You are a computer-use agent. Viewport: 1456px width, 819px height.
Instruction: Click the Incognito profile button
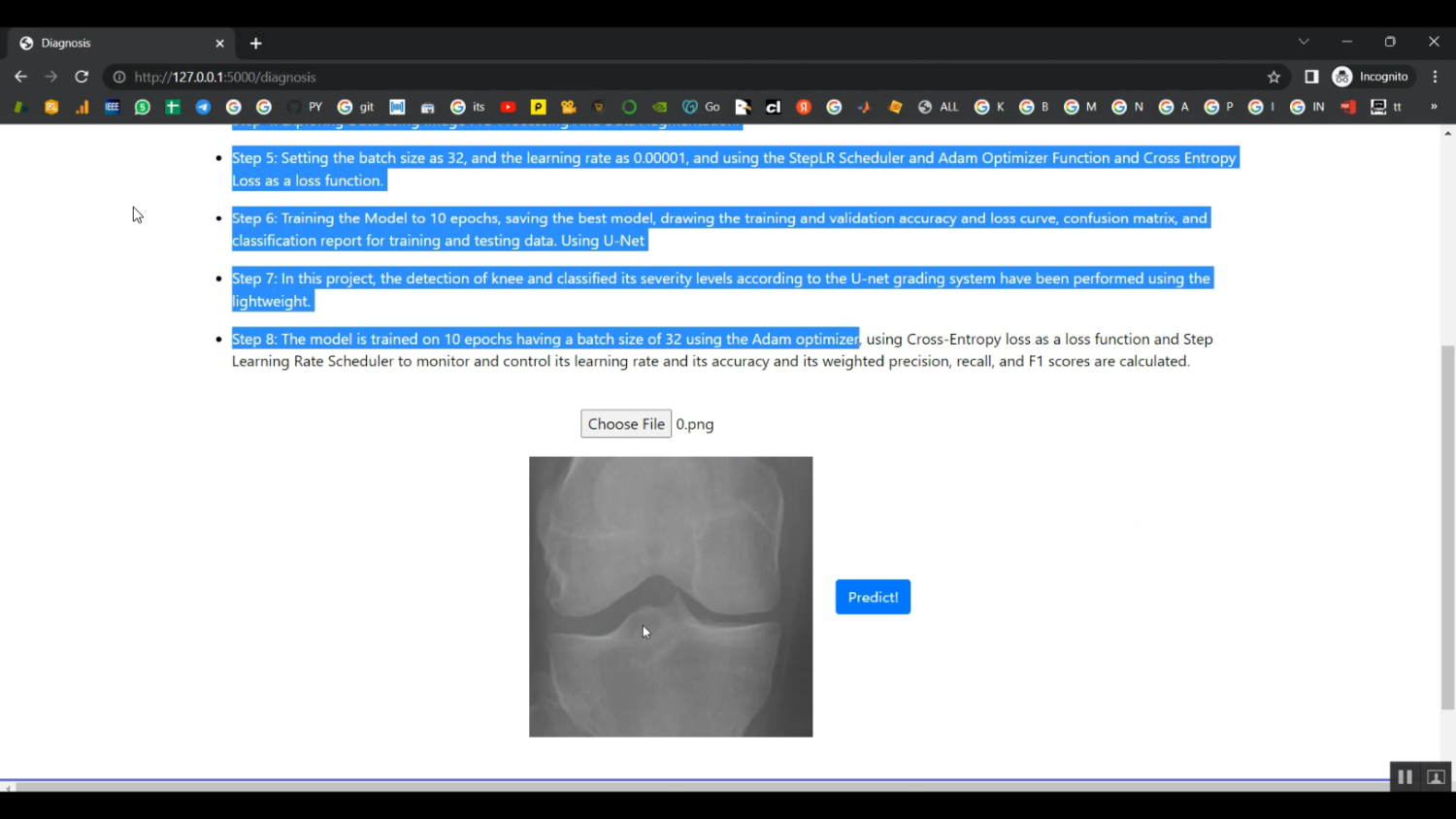[1372, 77]
